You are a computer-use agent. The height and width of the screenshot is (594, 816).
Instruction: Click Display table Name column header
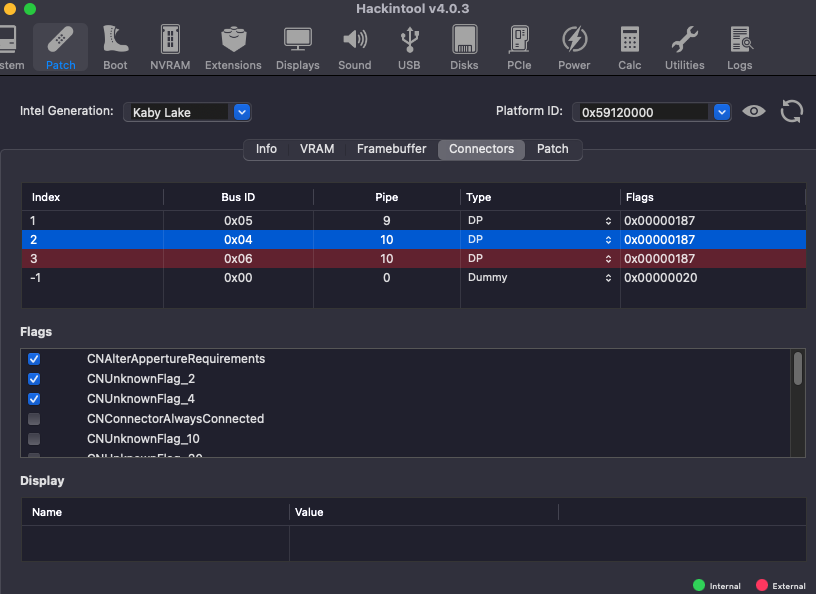click(156, 512)
